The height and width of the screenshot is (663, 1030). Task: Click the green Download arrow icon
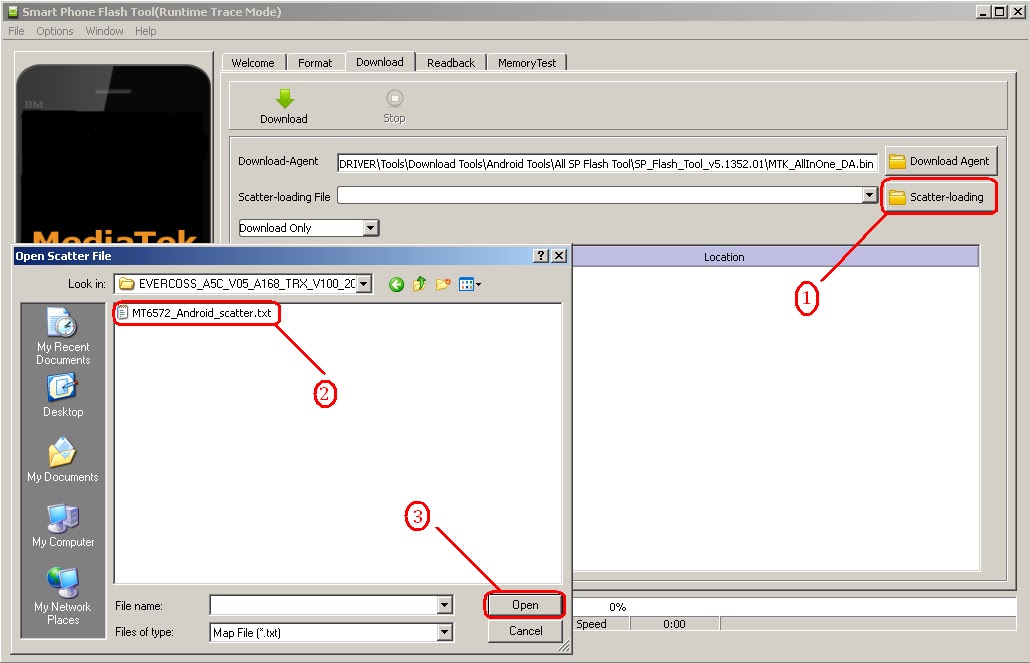284,99
